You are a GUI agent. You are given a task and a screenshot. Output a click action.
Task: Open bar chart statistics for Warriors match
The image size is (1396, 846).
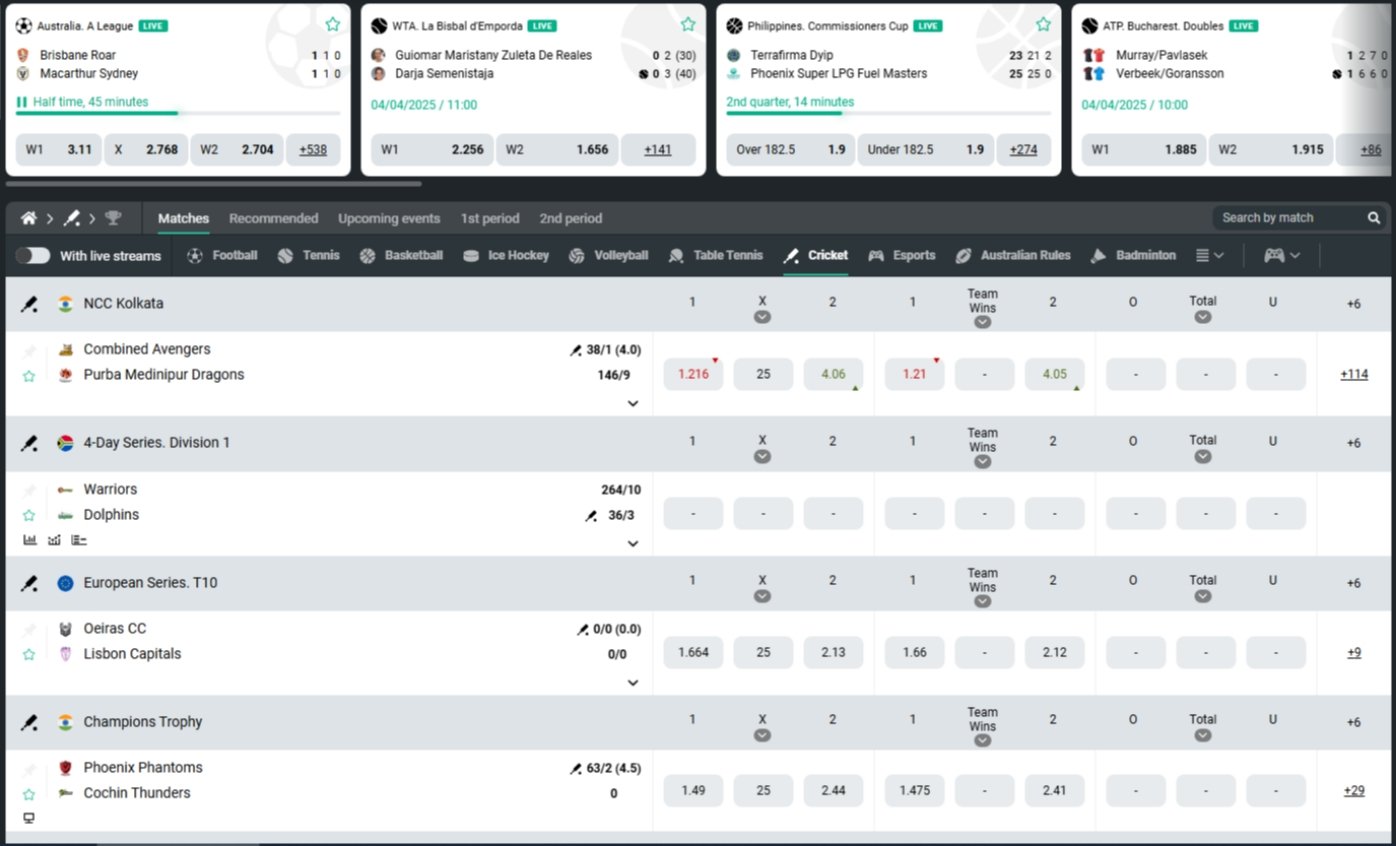point(30,540)
